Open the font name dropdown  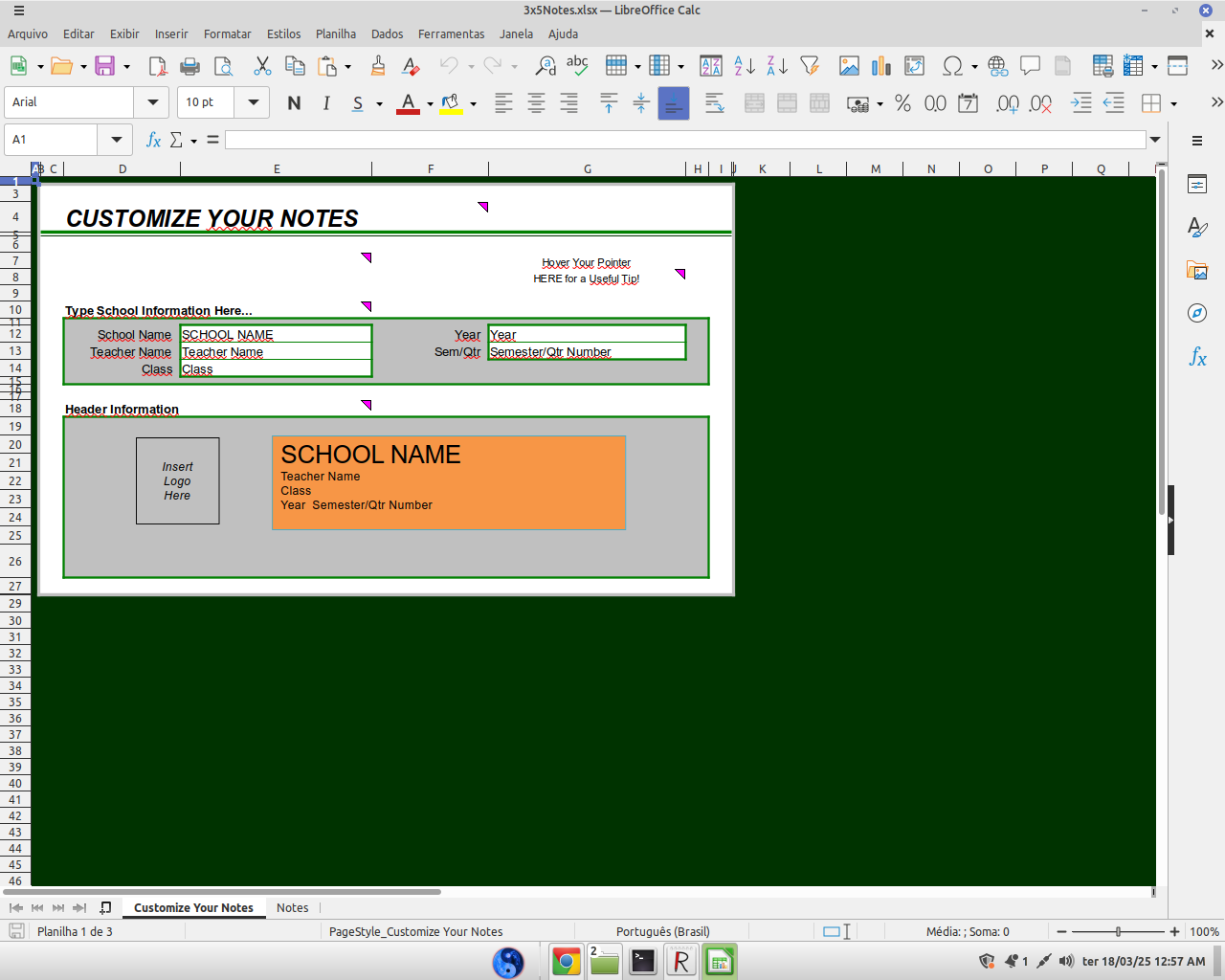point(152,102)
